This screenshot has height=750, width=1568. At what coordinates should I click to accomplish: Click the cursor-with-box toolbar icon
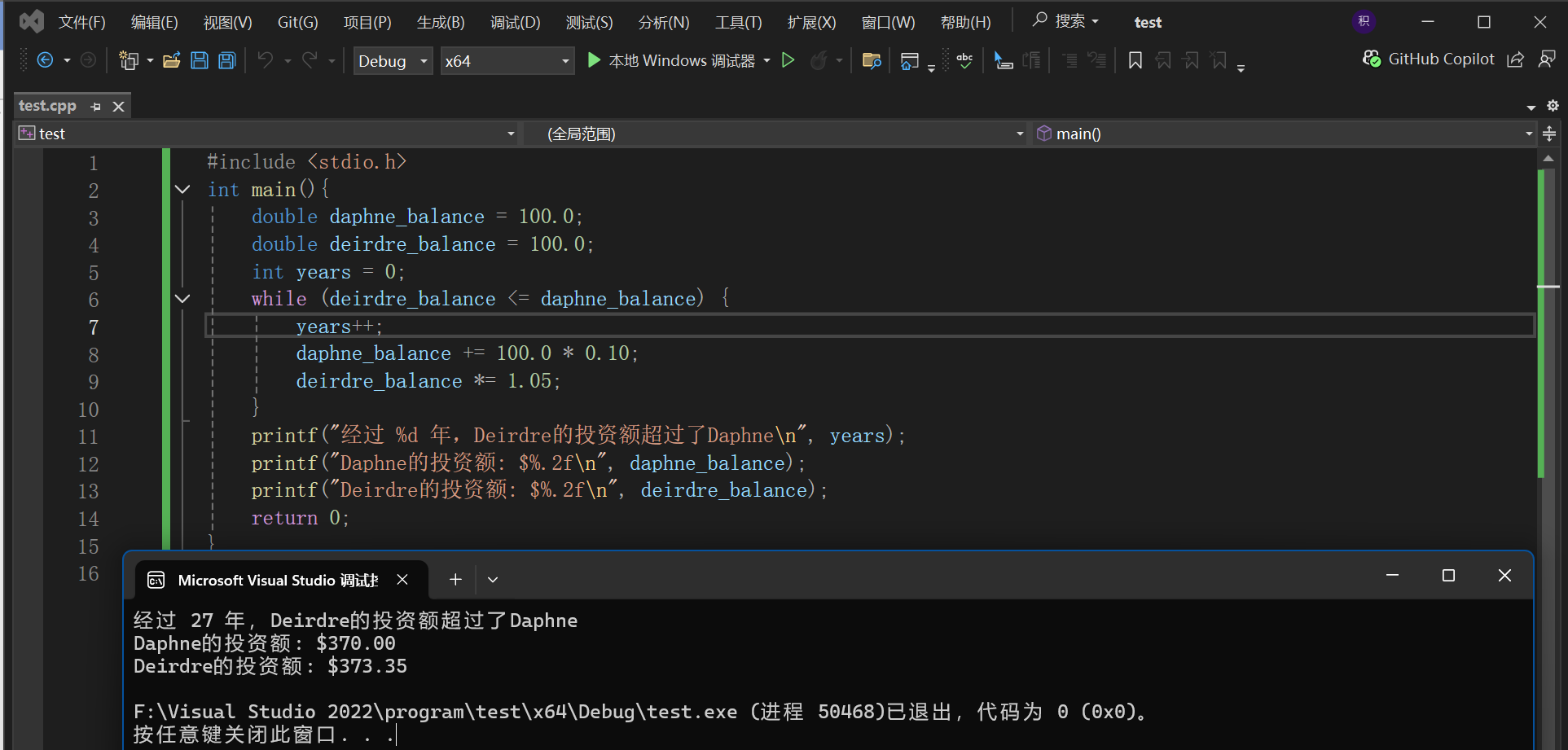pyautogui.click(x=1004, y=60)
